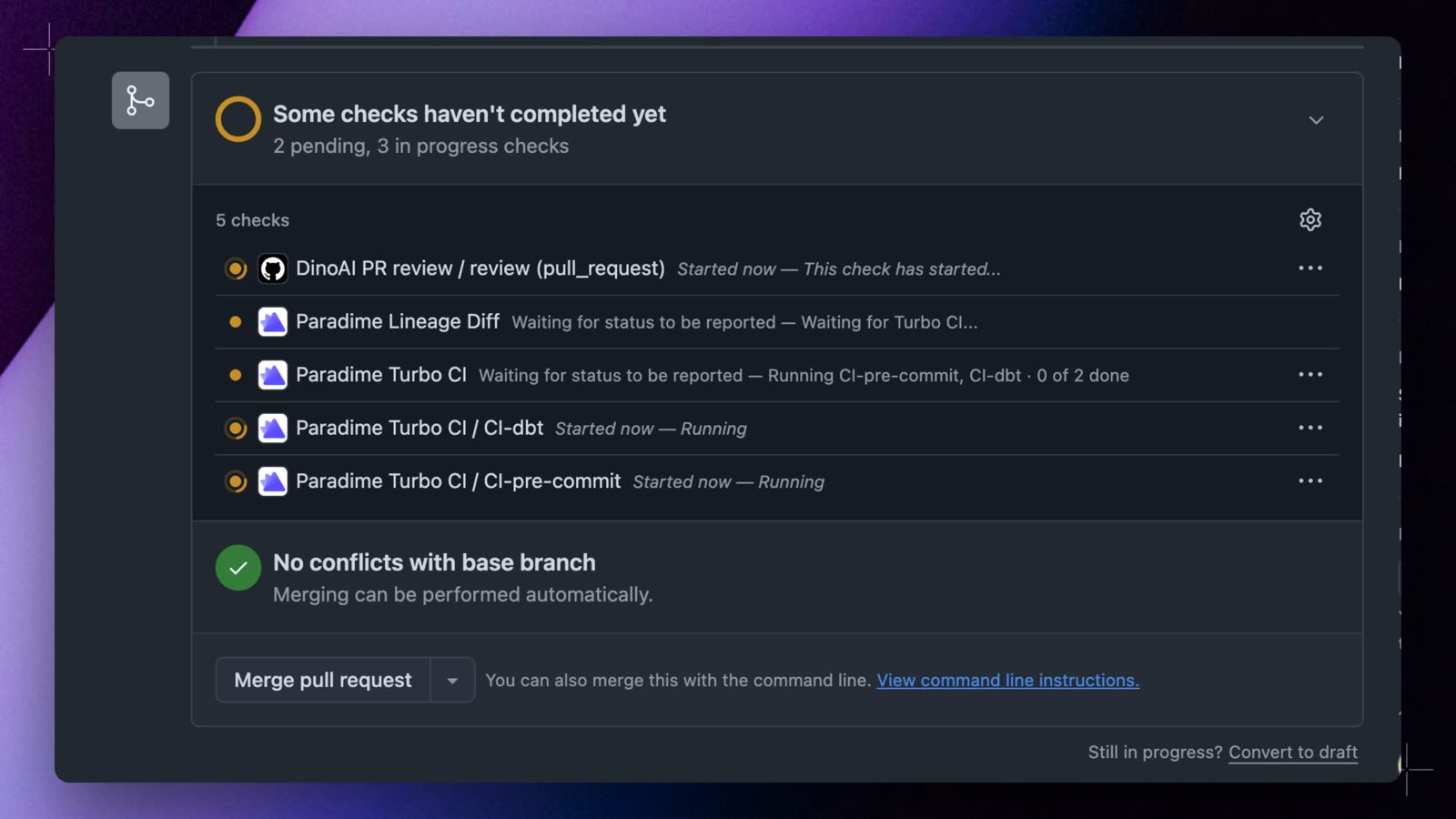The image size is (1456, 819).
Task: Open checks settings gear icon
Action: coord(1310,219)
